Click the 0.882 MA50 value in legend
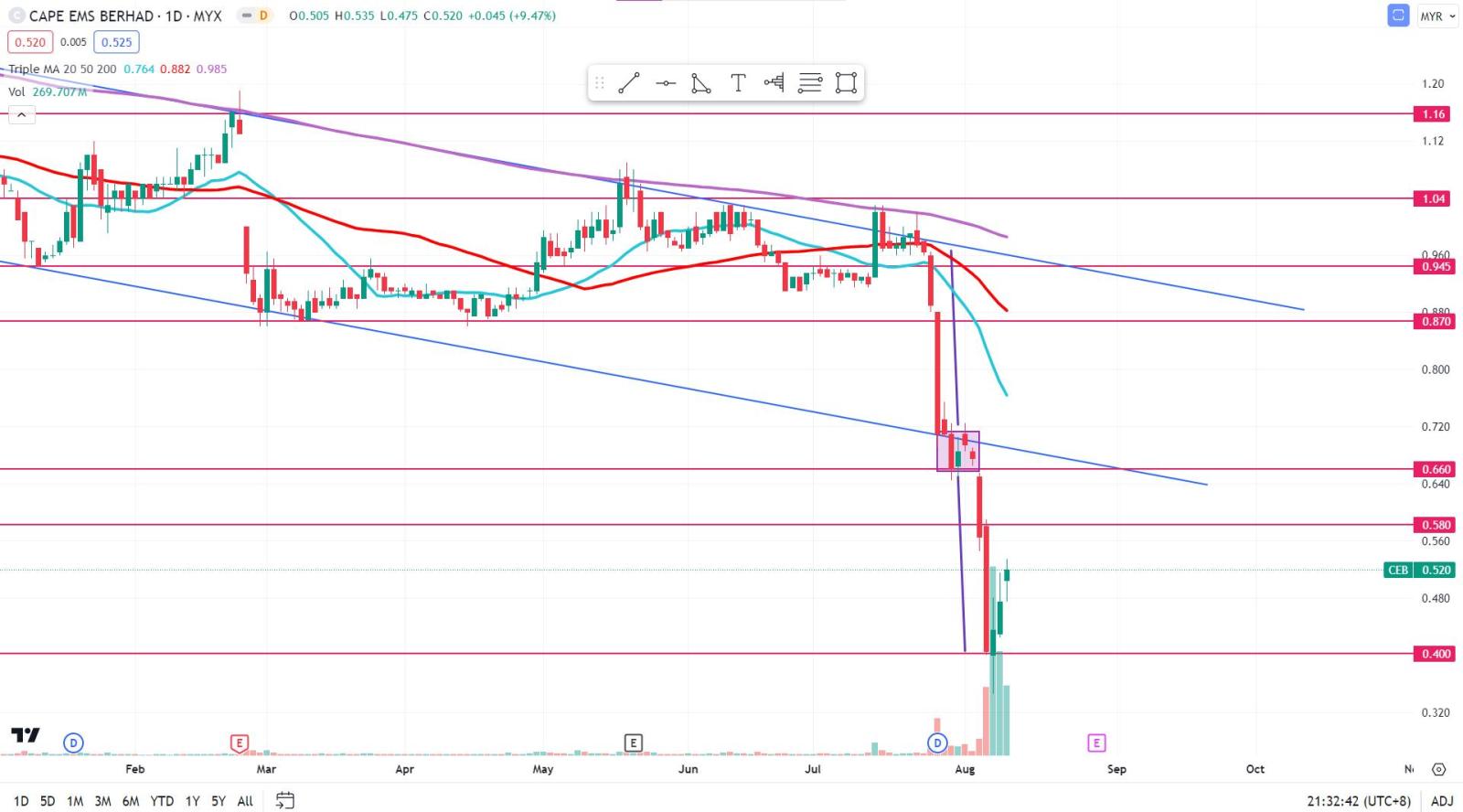Screen dimensions: 1463x812 pyautogui.click(x=175, y=69)
